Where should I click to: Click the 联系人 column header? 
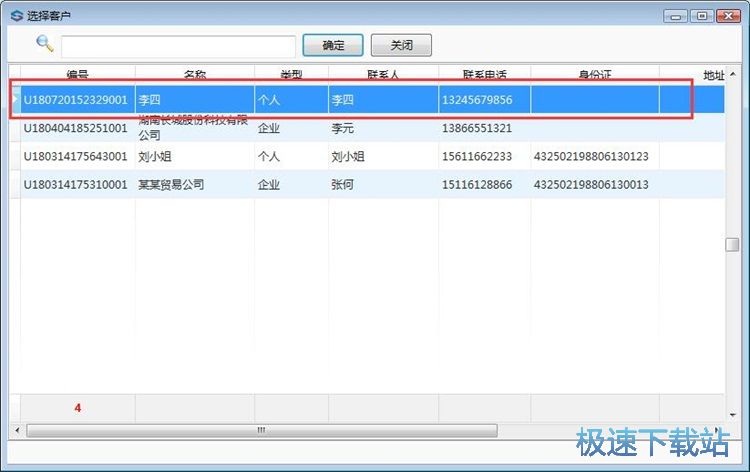383,75
